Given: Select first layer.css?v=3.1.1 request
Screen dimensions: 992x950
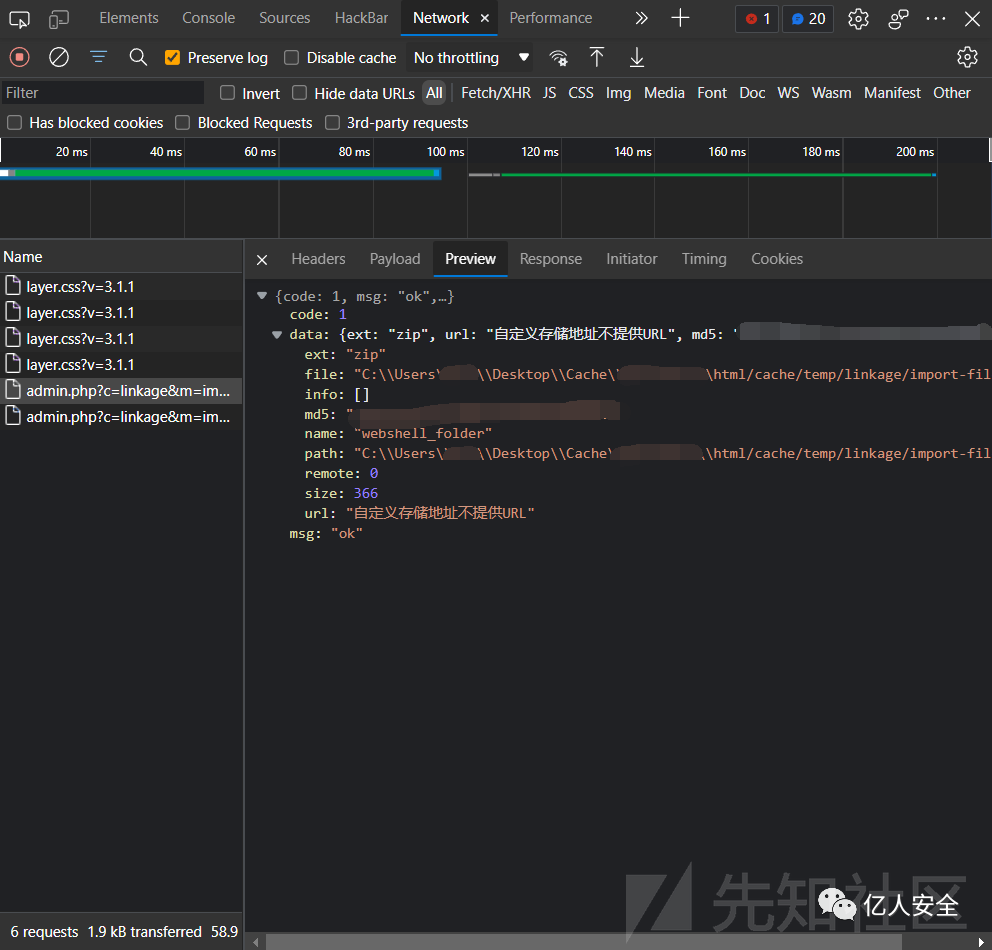Looking at the screenshot, I should (80, 287).
